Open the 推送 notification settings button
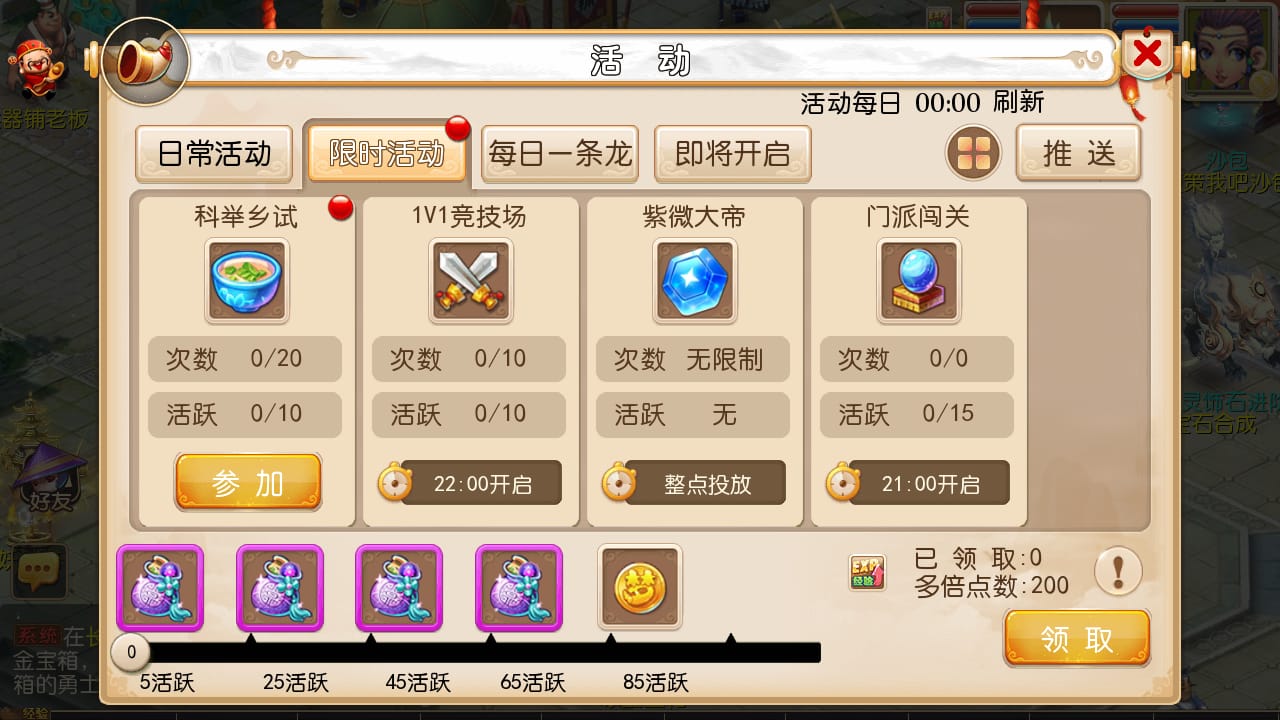This screenshot has width=1280, height=720. coord(1079,153)
